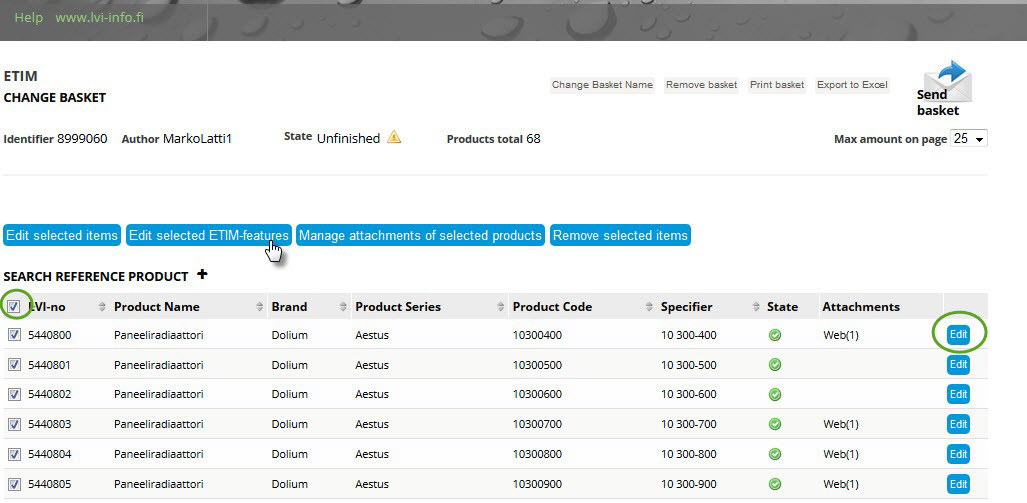This screenshot has height=503, width=1027.
Task: Uncheck the checkbox for product 5440801
Action: click(x=14, y=365)
